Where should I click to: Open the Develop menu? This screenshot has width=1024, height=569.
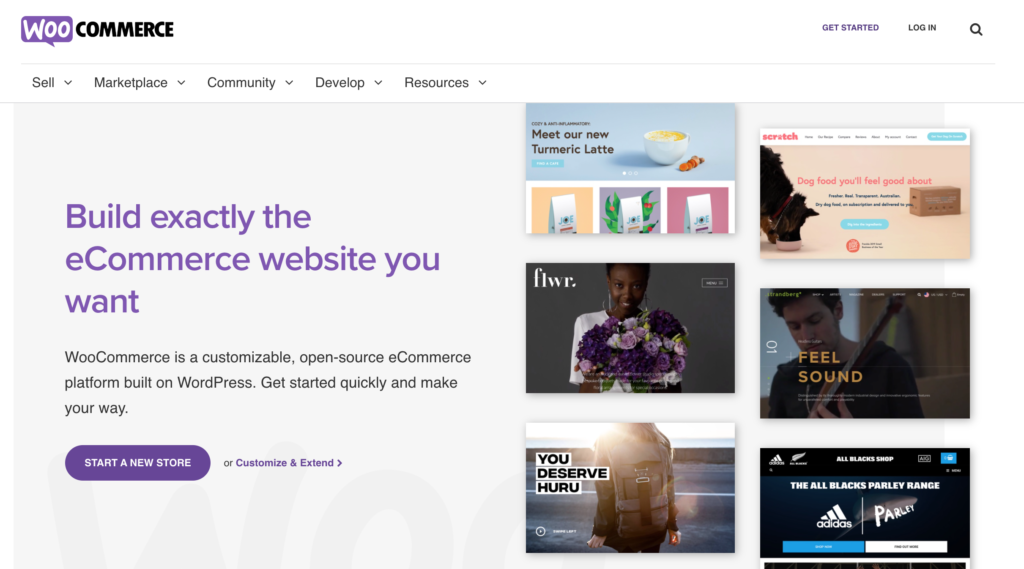coord(340,83)
